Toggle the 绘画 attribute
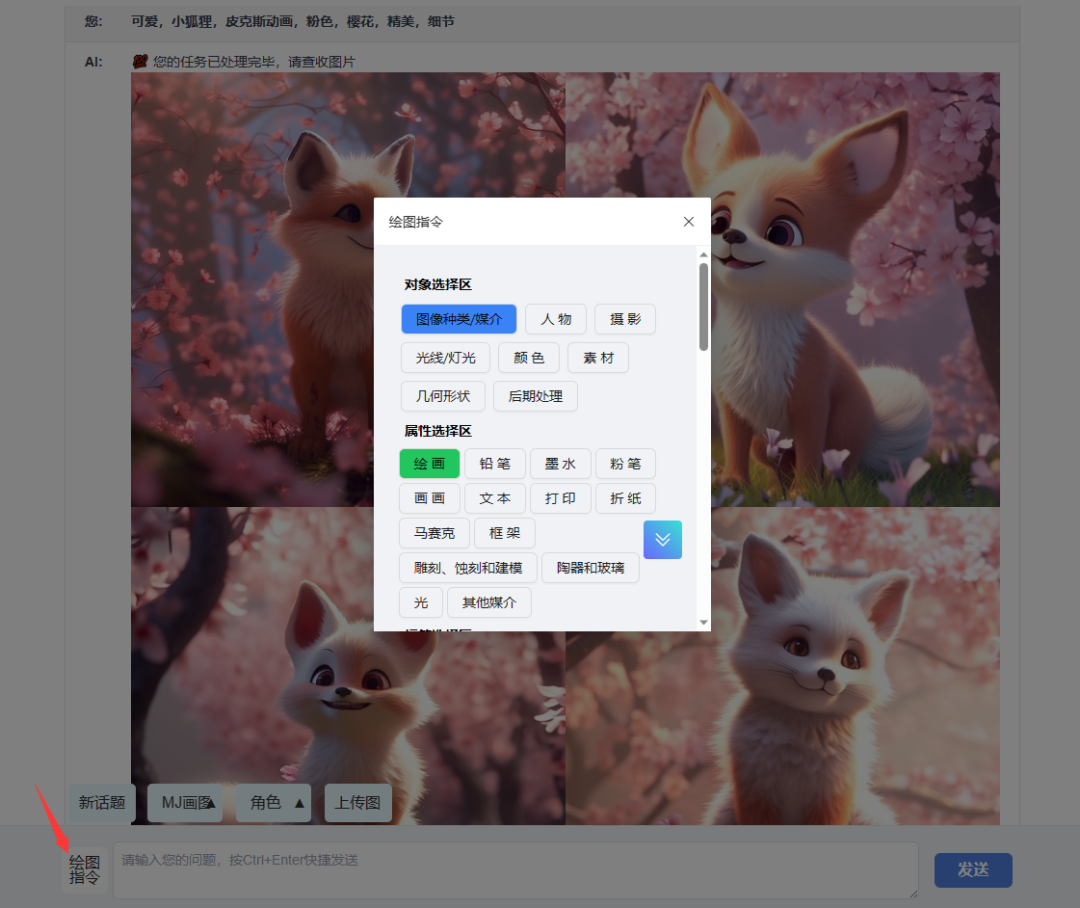This screenshot has width=1080, height=908. click(429, 464)
